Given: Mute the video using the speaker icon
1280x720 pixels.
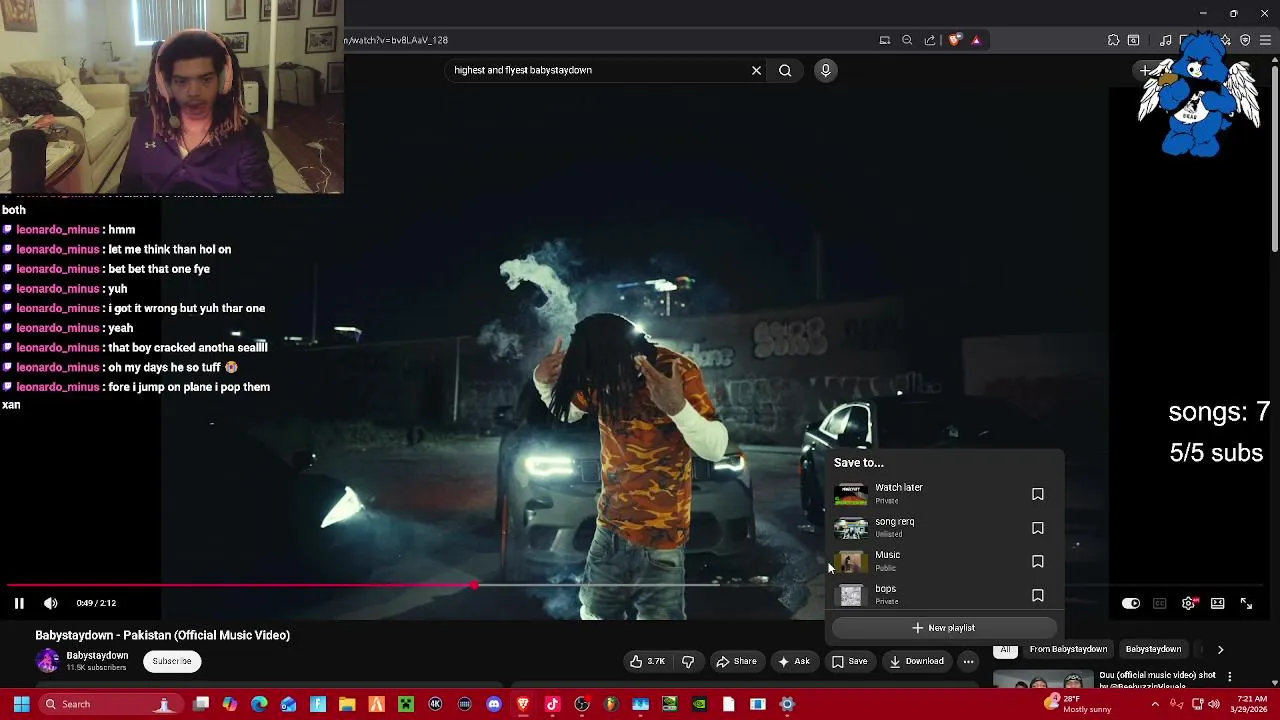Looking at the screenshot, I should point(51,603).
